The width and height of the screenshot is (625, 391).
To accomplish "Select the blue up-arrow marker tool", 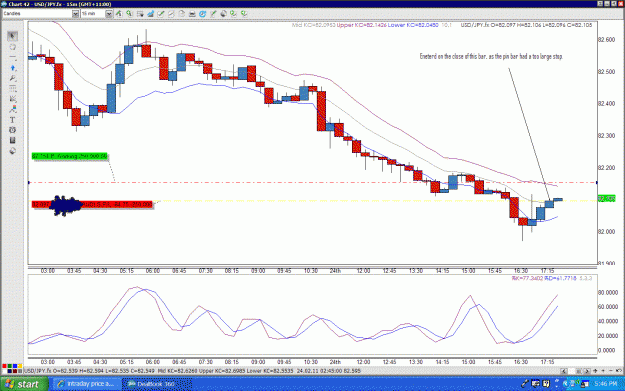I will click(x=12, y=68).
